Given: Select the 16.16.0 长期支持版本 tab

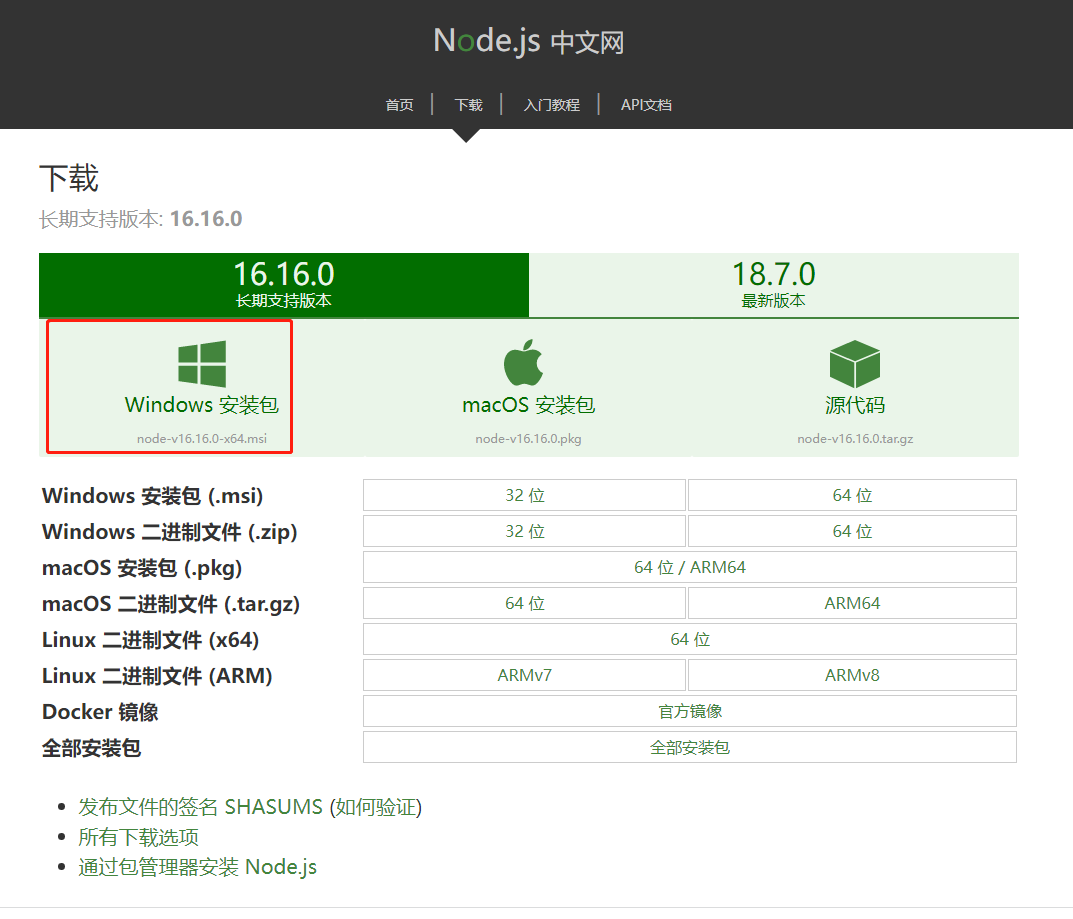Looking at the screenshot, I should (x=284, y=285).
